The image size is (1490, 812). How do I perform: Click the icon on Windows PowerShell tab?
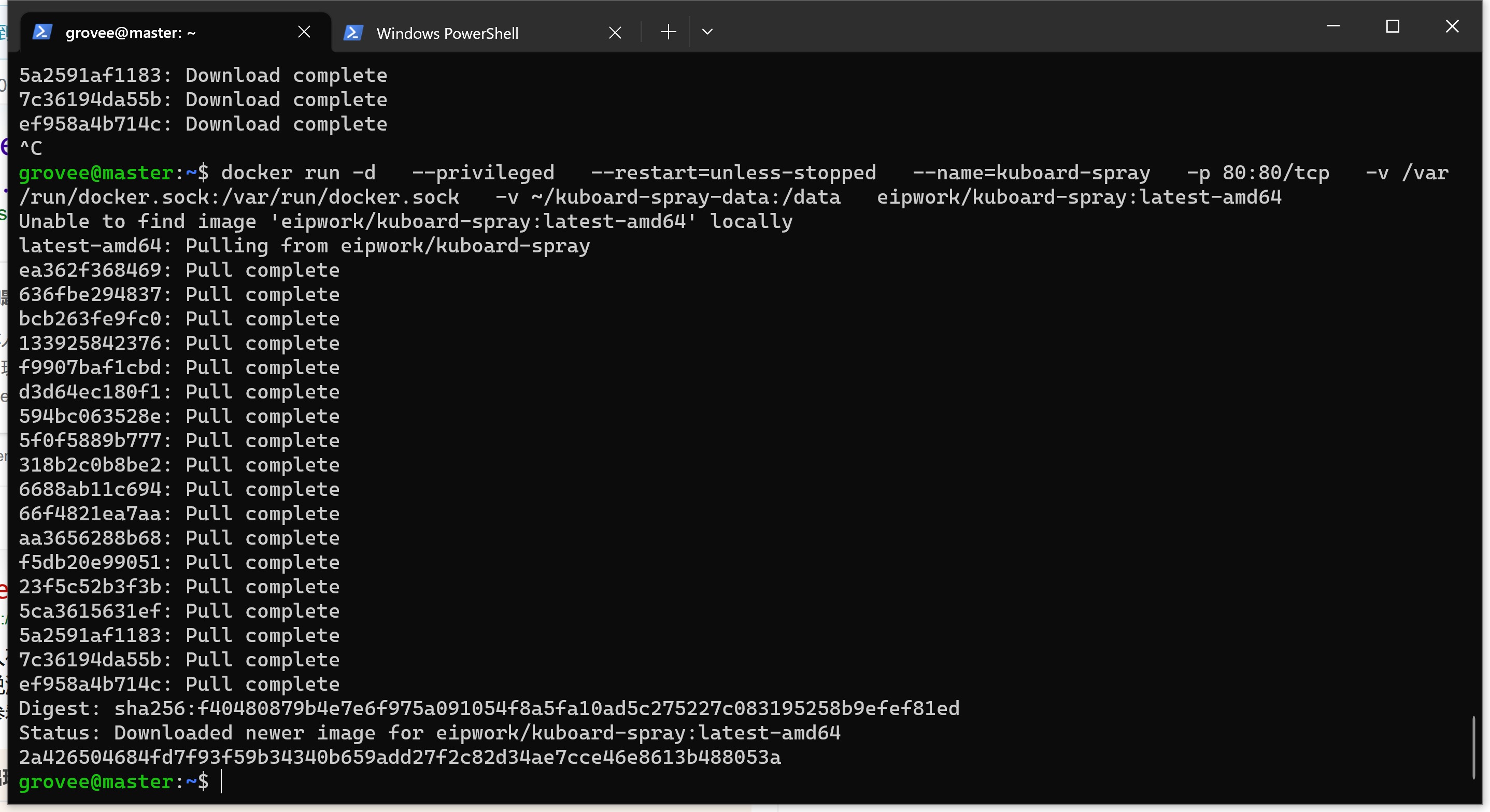353,33
